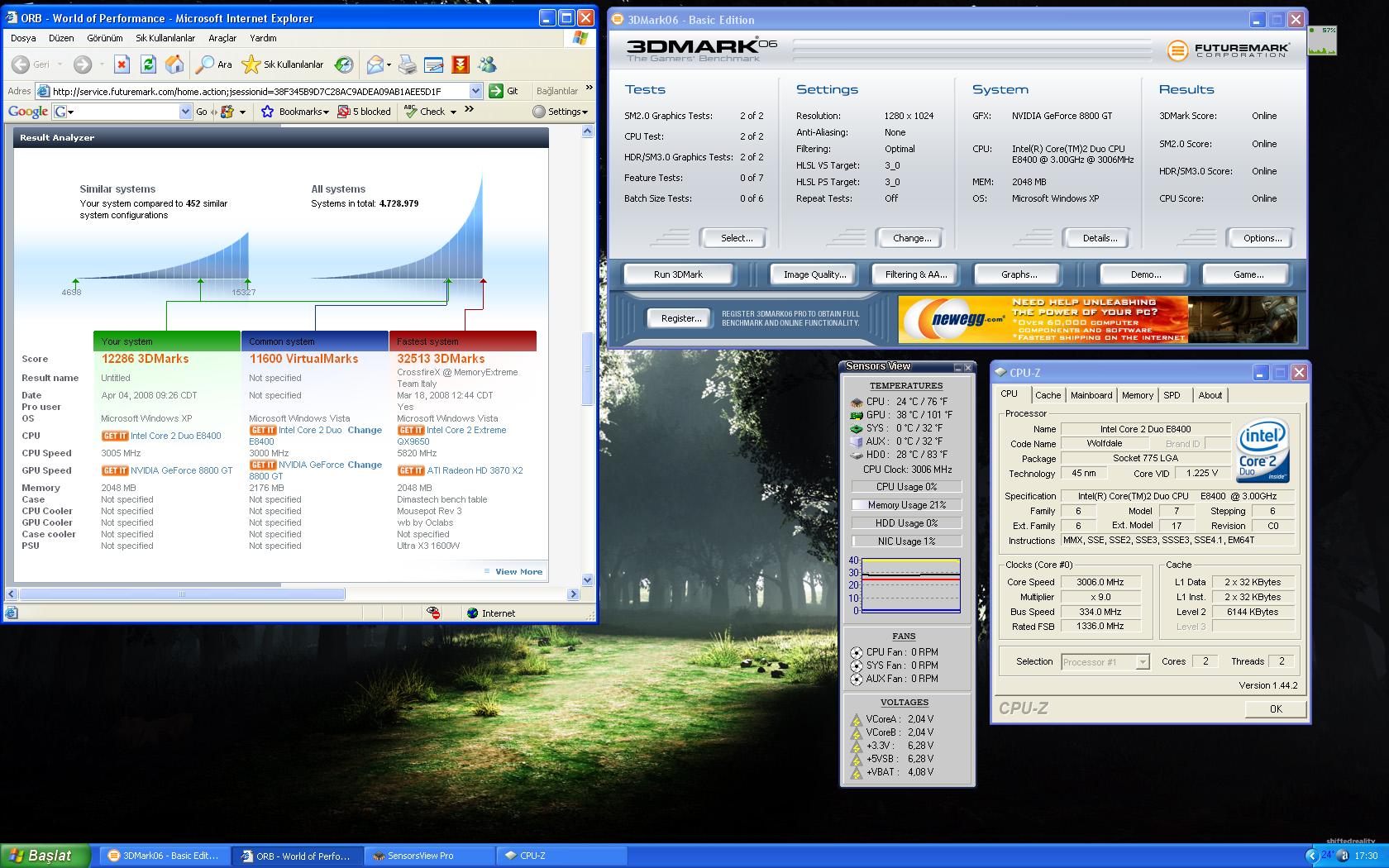The width and height of the screenshot is (1389, 868).
Task: Refresh the Futuremark ORB page
Action: click(148, 64)
